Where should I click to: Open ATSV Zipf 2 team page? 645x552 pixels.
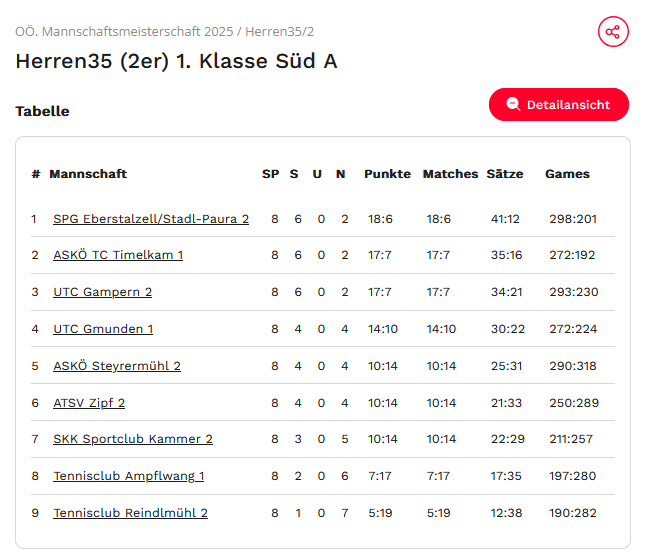pos(89,403)
